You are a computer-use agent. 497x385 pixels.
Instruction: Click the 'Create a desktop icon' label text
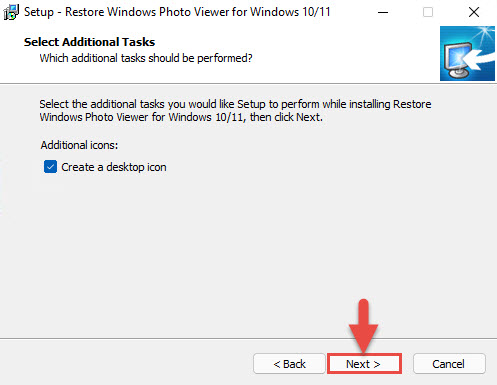[x=114, y=167]
